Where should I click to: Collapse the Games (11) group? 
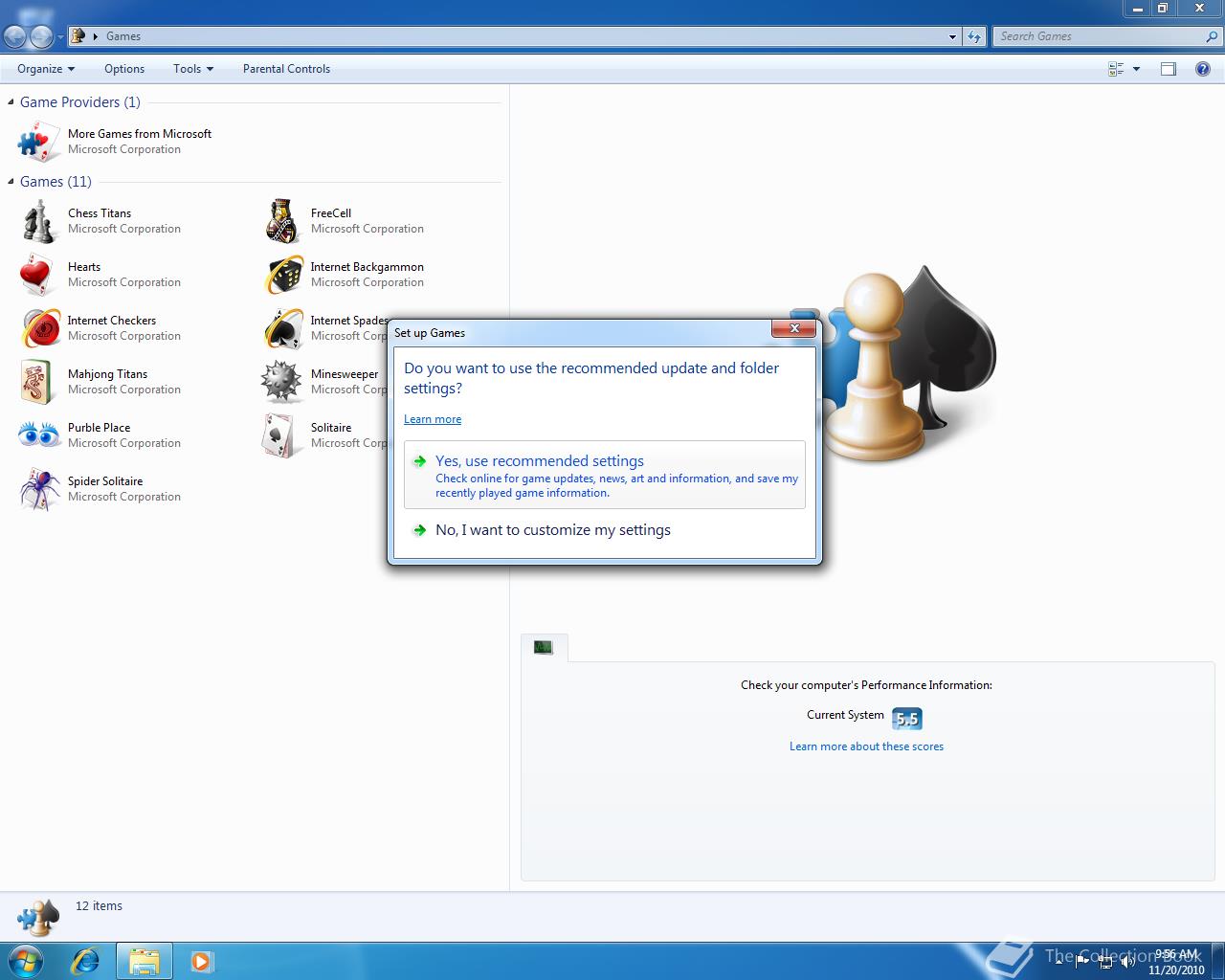pos(11,182)
